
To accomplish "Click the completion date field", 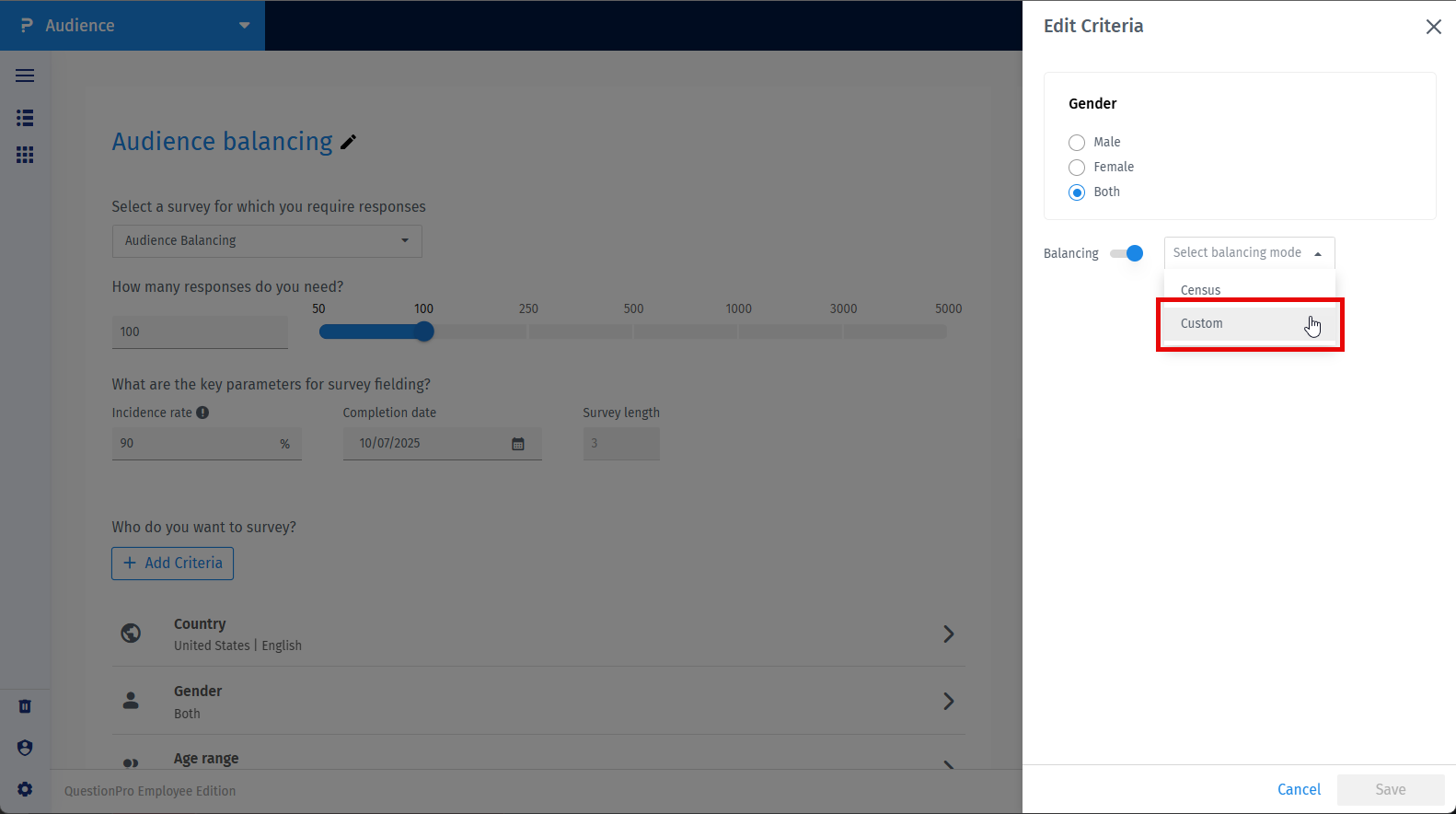I will pos(442,444).
